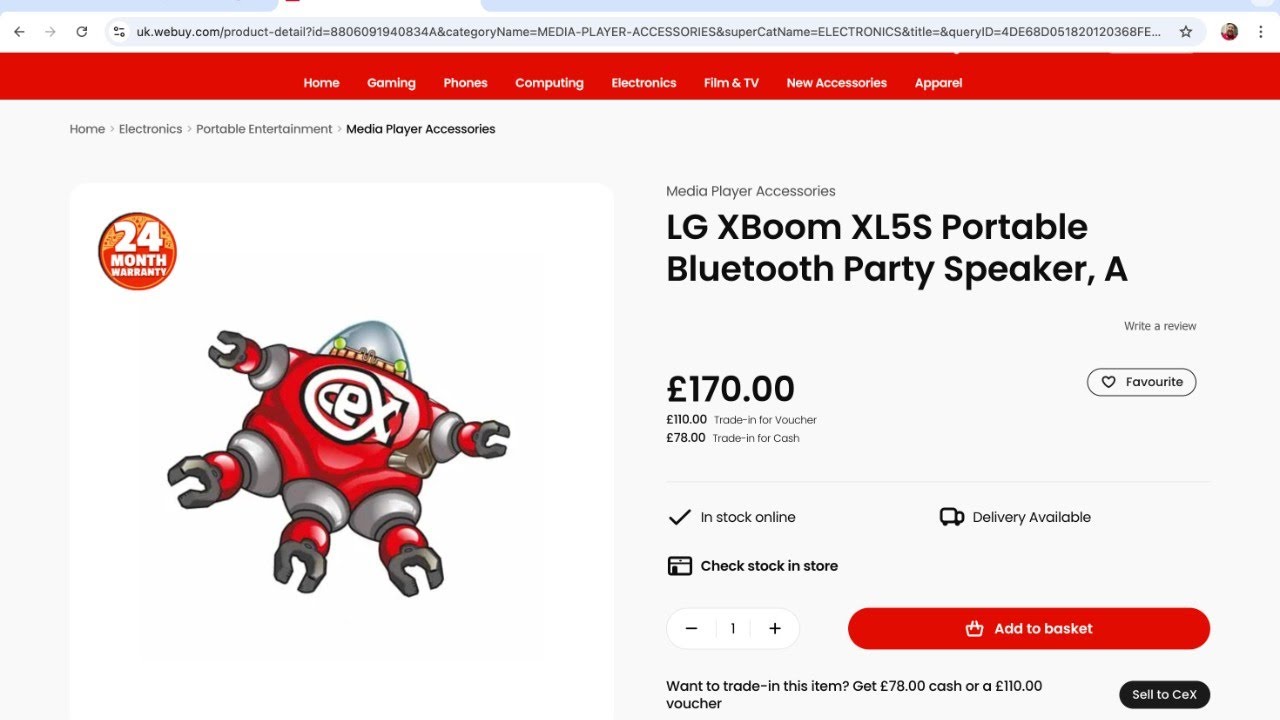The width and height of the screenshot is (1280, 720).
Task: Open Chrome three-dot menu
Action: click(1261, 32)
